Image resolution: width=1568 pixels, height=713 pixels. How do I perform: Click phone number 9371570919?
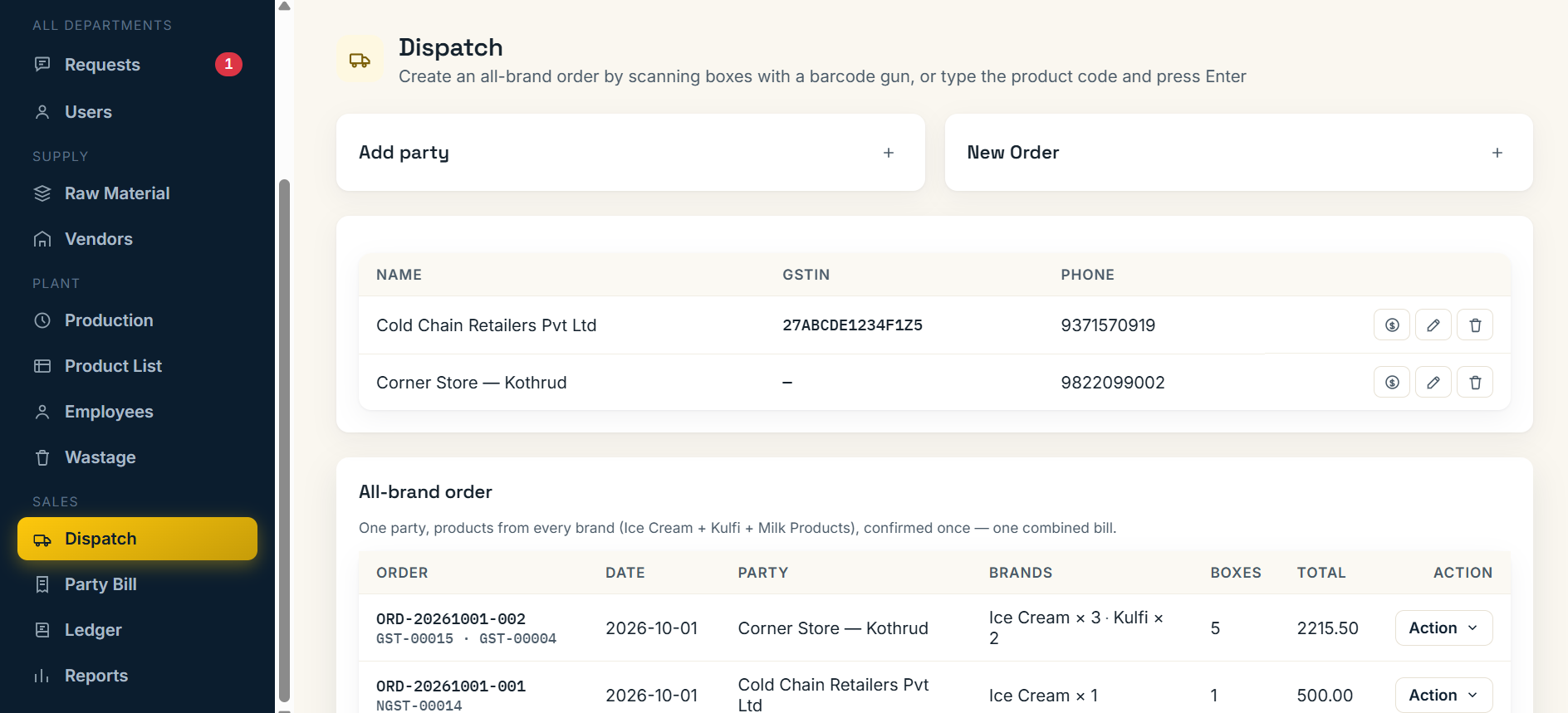pyautogui.click(x=1108, y=325)
